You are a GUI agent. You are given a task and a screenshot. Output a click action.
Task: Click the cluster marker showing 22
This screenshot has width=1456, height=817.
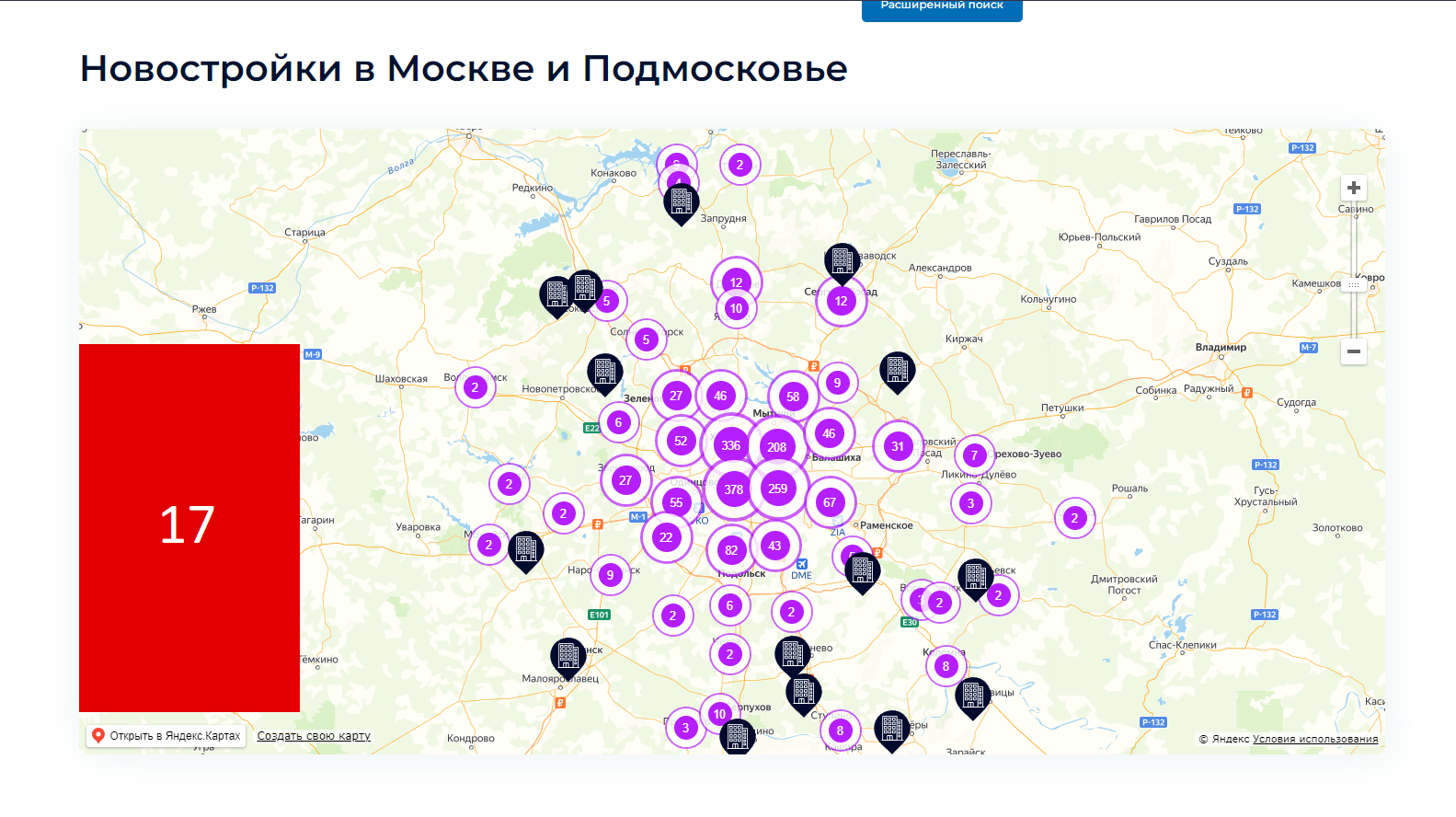tap(666, 537)
